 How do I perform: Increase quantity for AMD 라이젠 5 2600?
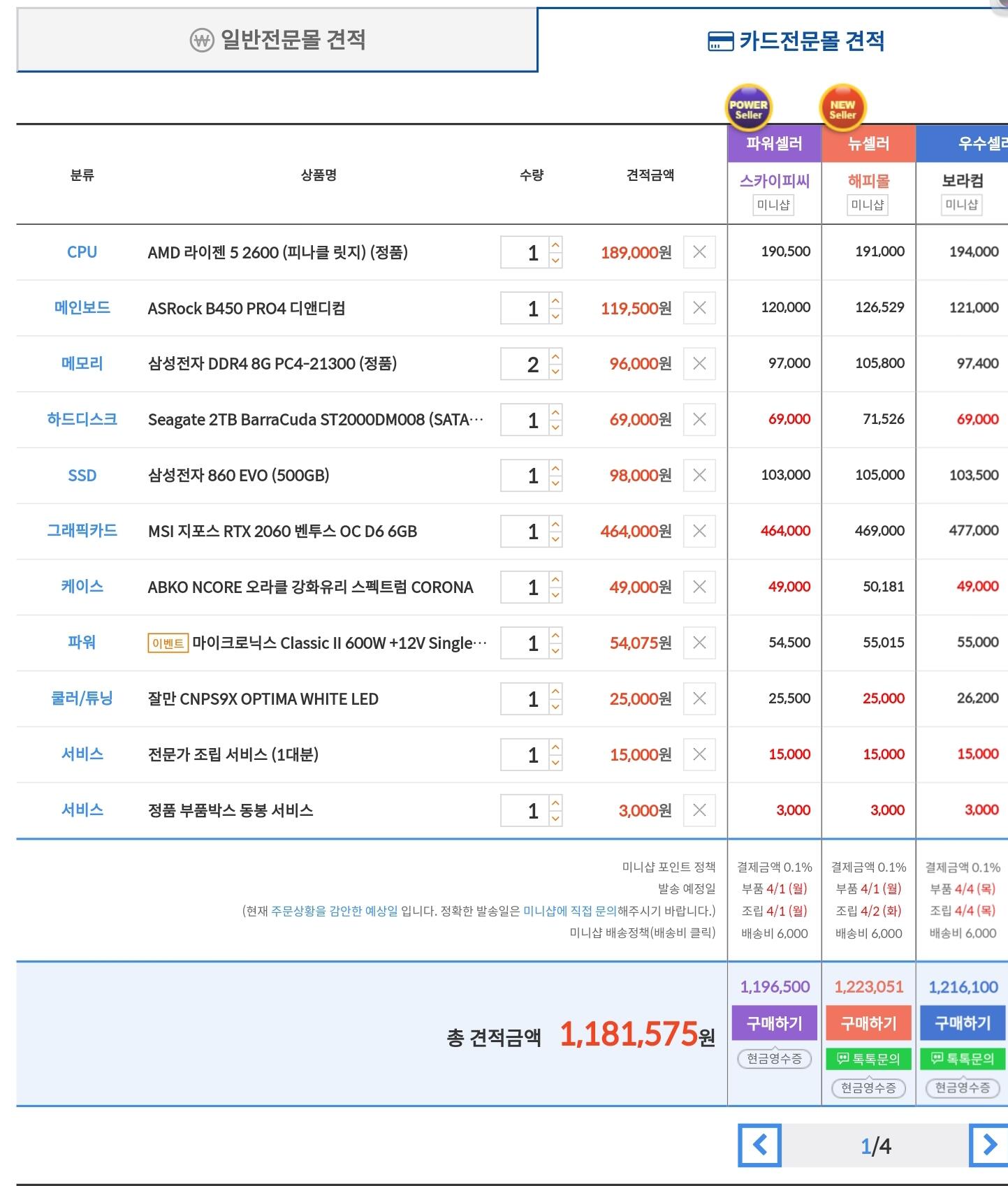click(x=555, y=244)
